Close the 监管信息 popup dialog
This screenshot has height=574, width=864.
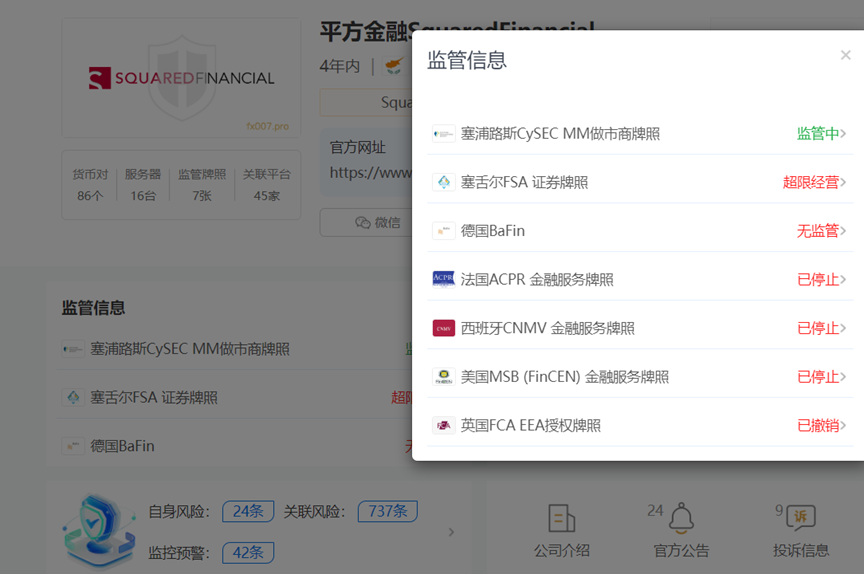tap(845, 55)
